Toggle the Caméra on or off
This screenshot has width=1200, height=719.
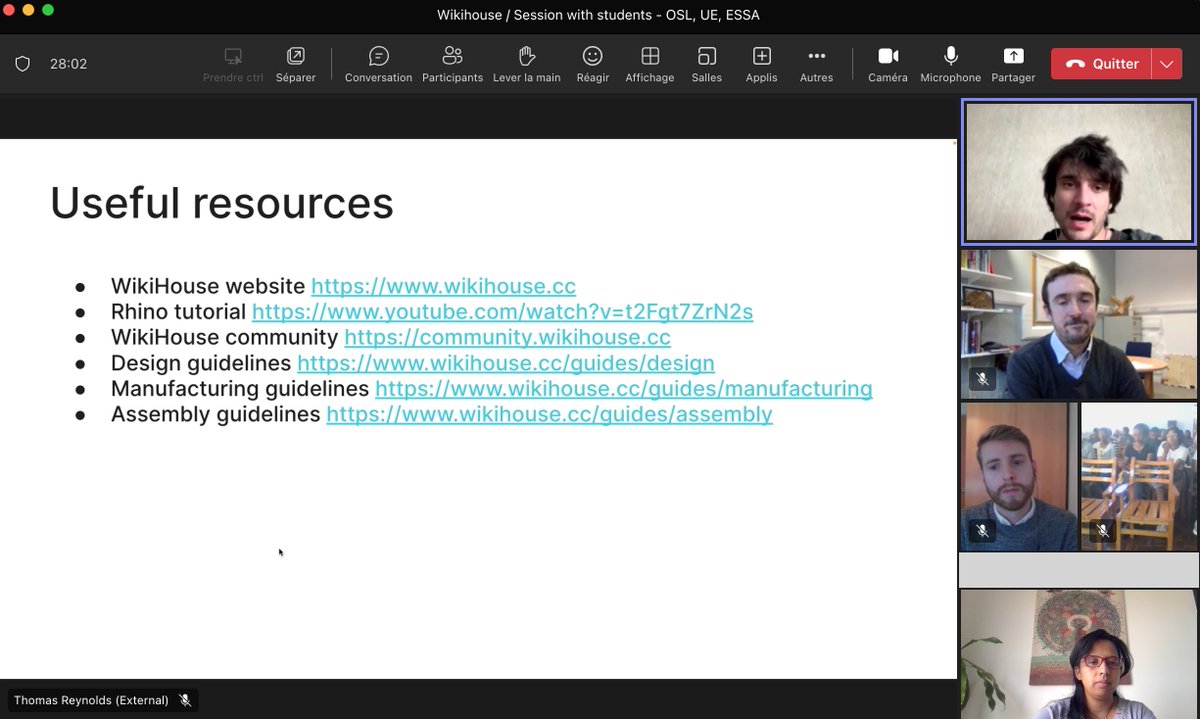pyautogui.click(x=888, y=64)
